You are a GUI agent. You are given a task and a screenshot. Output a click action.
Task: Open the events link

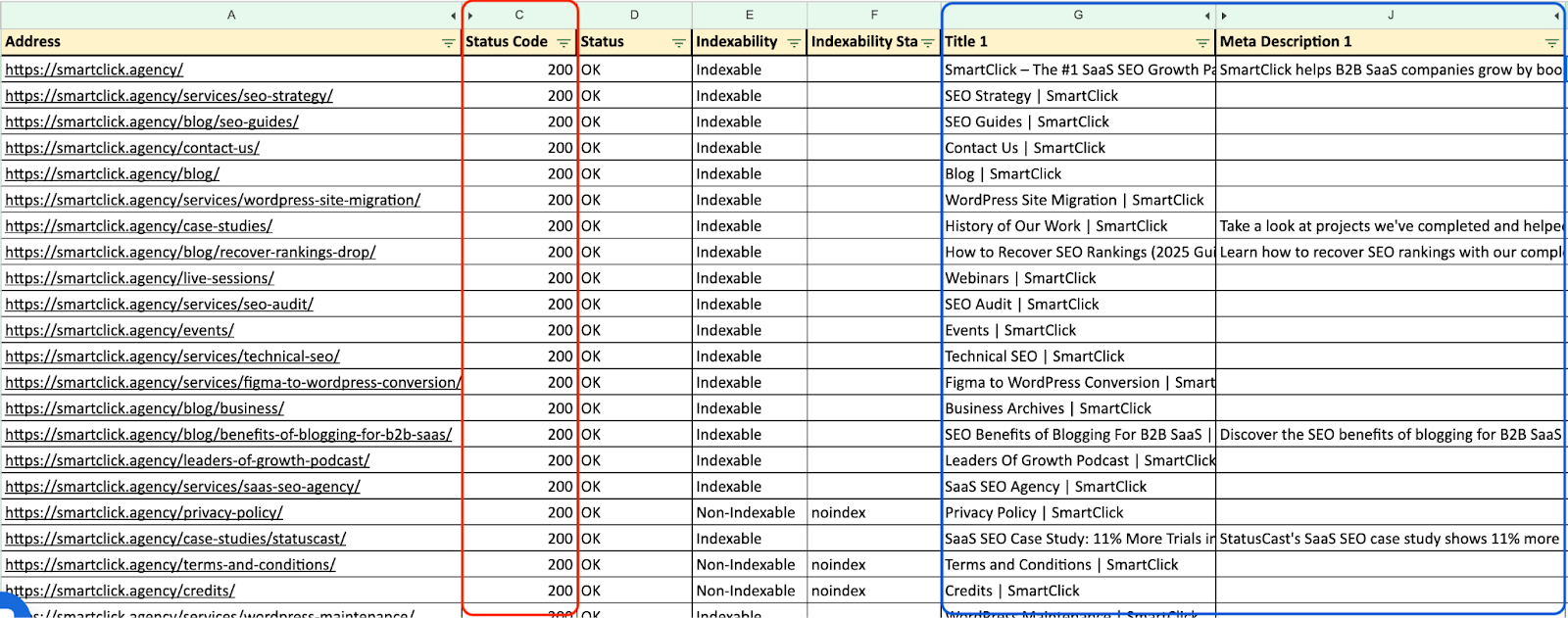click(120, 330)
